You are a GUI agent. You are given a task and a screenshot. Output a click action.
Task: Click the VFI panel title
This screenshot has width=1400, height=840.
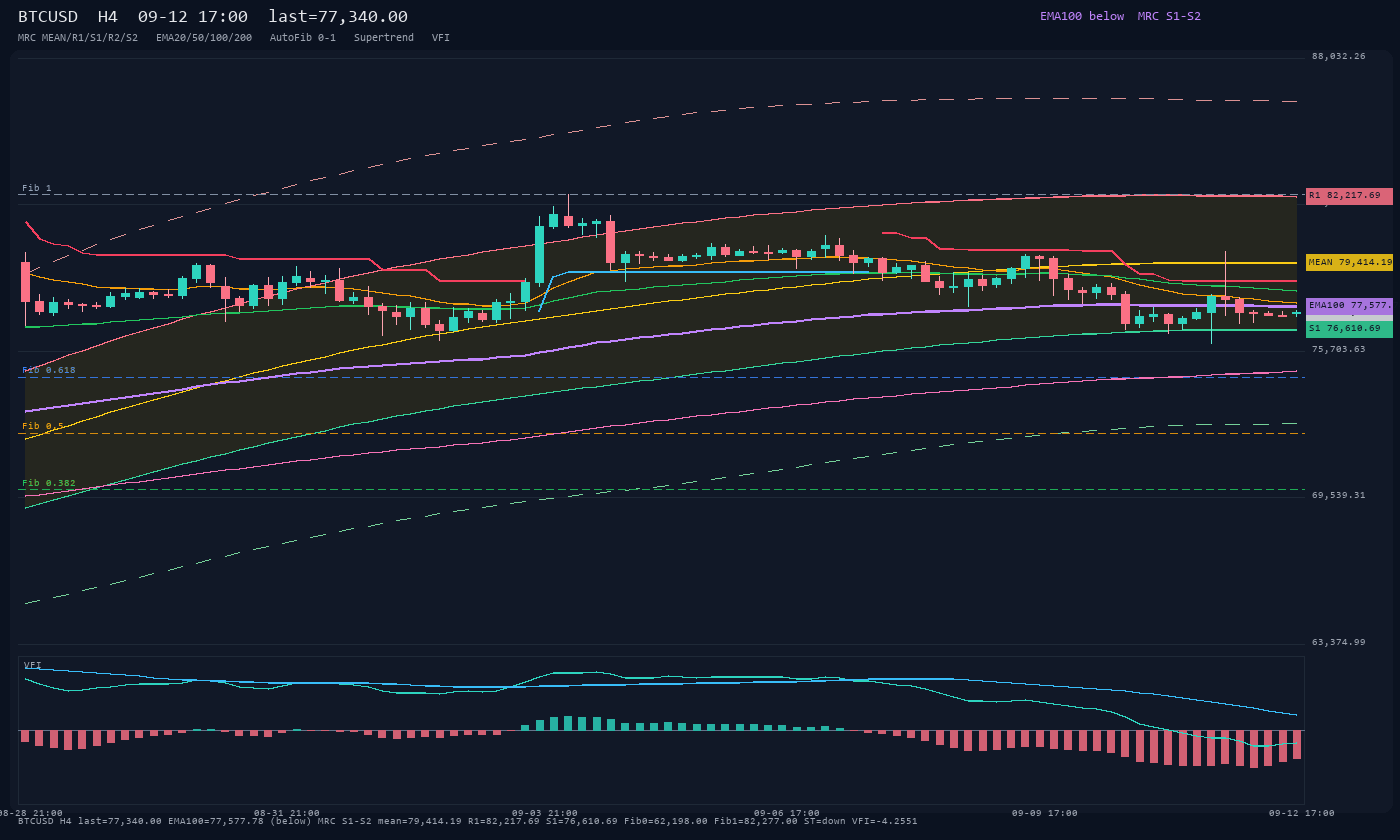tap(33, 665)
